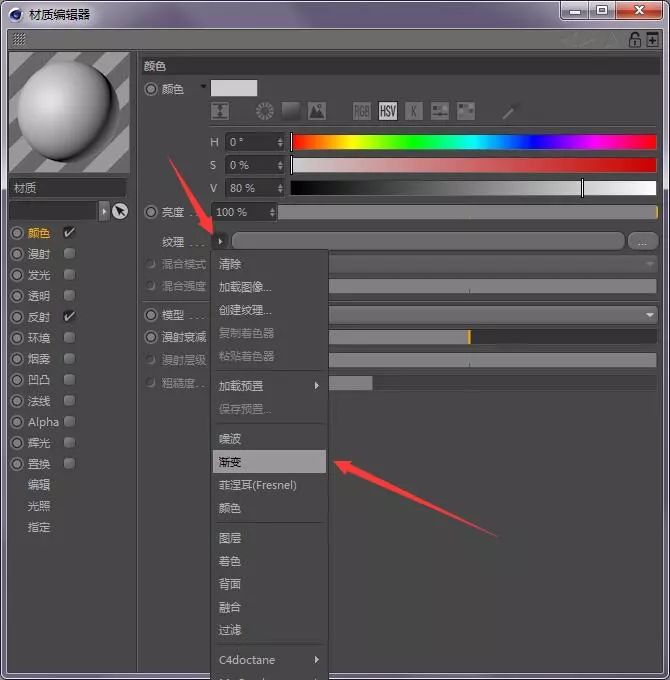Screen dimensions: 670x680
Task: Click the hue rainbow slider bar
Action: 474,142
